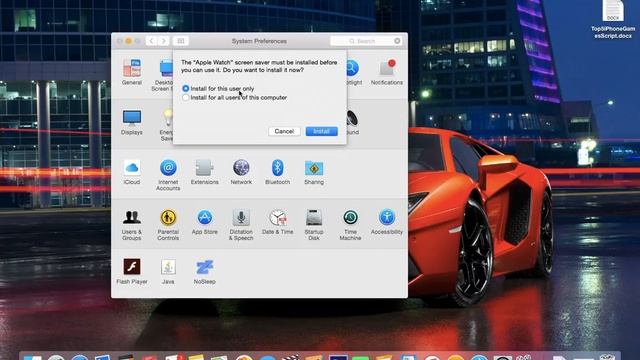Image resolution: width=640 pixels, height=360 pixels.
Task: Open the Notifications preferences pane
Action: coord(387,72)
